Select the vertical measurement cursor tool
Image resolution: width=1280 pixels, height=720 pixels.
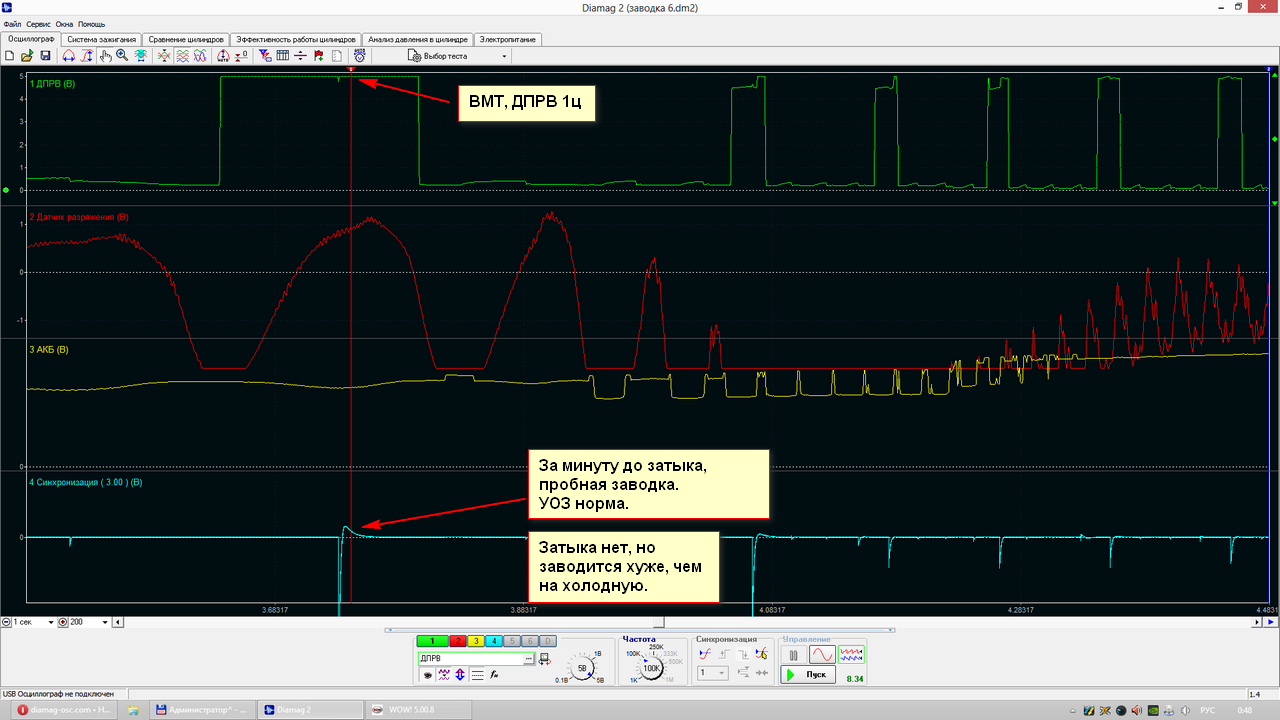87,56
